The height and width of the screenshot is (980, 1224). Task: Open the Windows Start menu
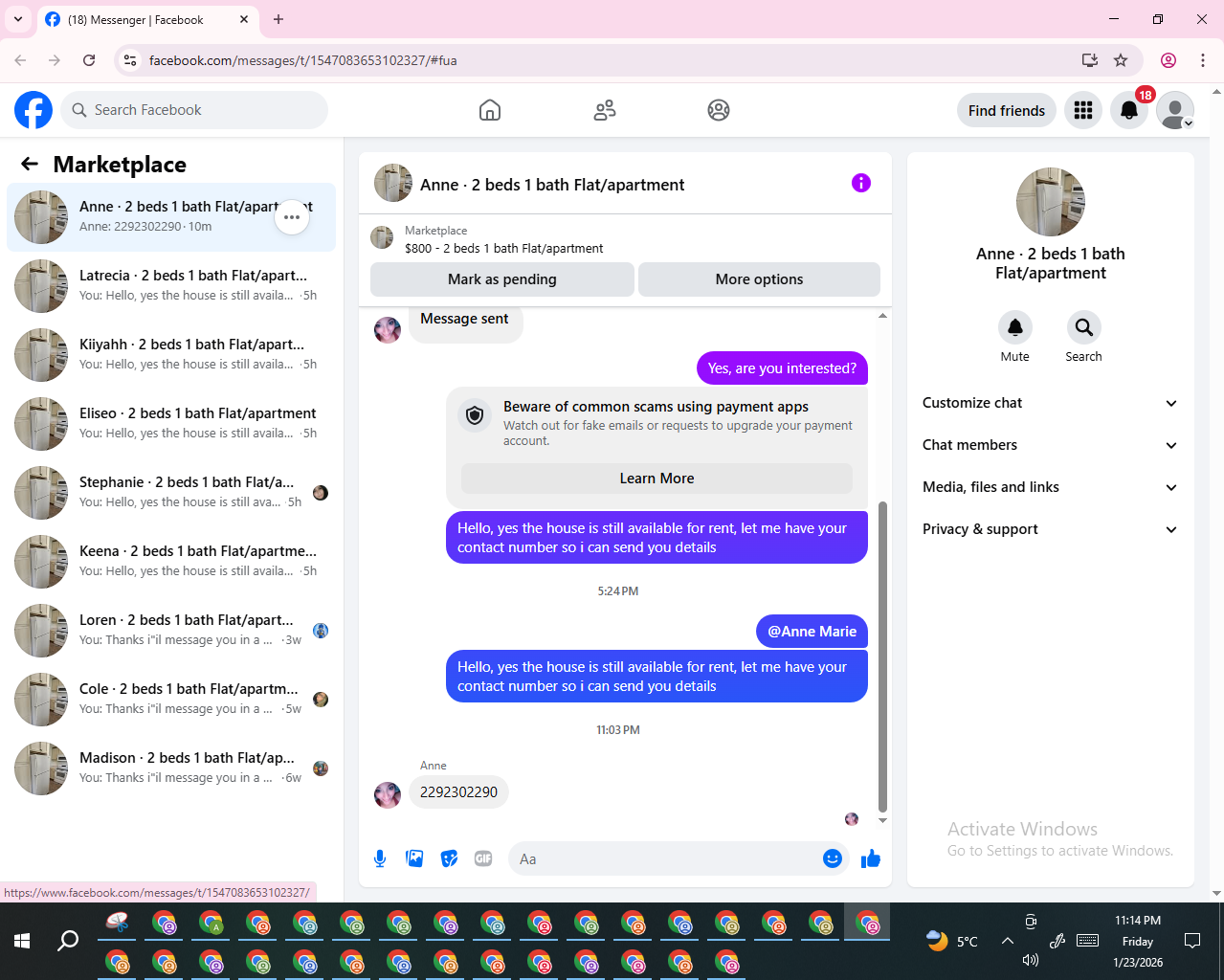coord(22,941)
